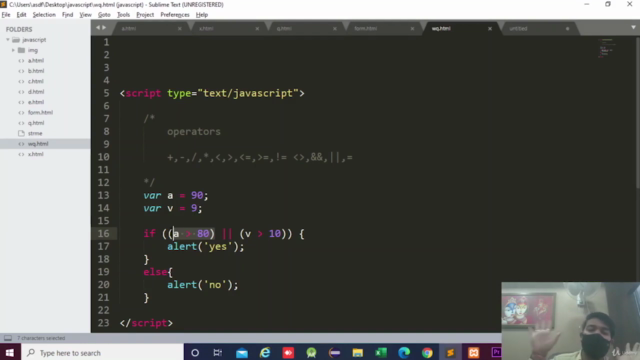Open the File menu
Viewport: 640px width, 360px height.
6,15
